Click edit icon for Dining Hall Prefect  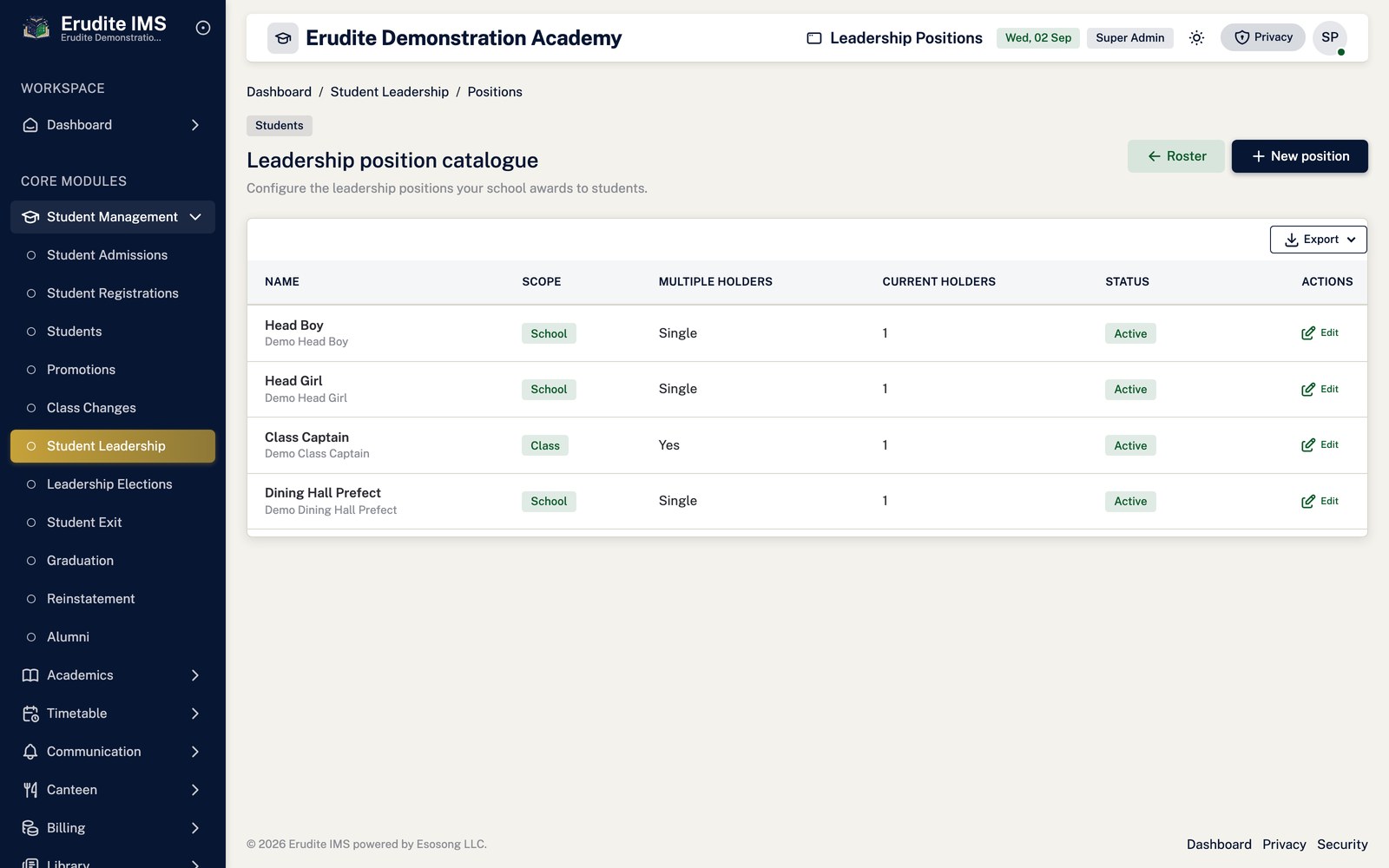pyautogui.click(x=1308, y=502)
